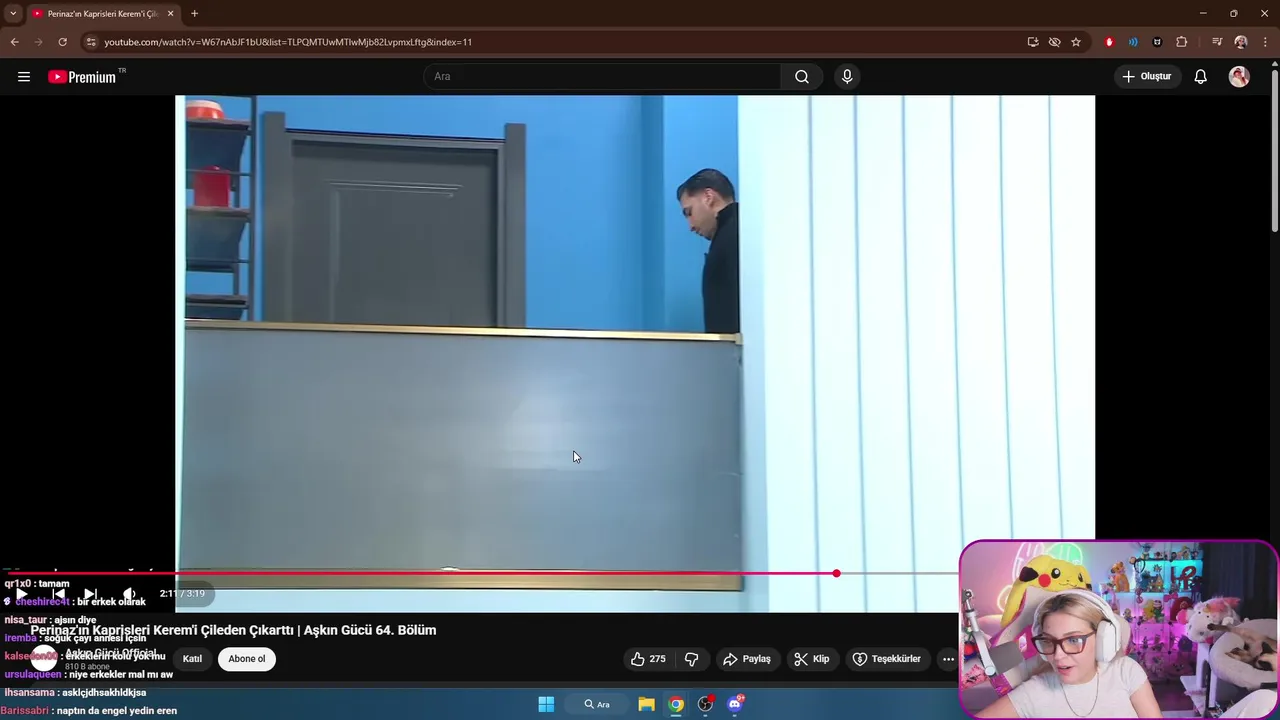The image size is (1280, 720).
Task: Click the Abone ol subscribe button
Action: 247,658
